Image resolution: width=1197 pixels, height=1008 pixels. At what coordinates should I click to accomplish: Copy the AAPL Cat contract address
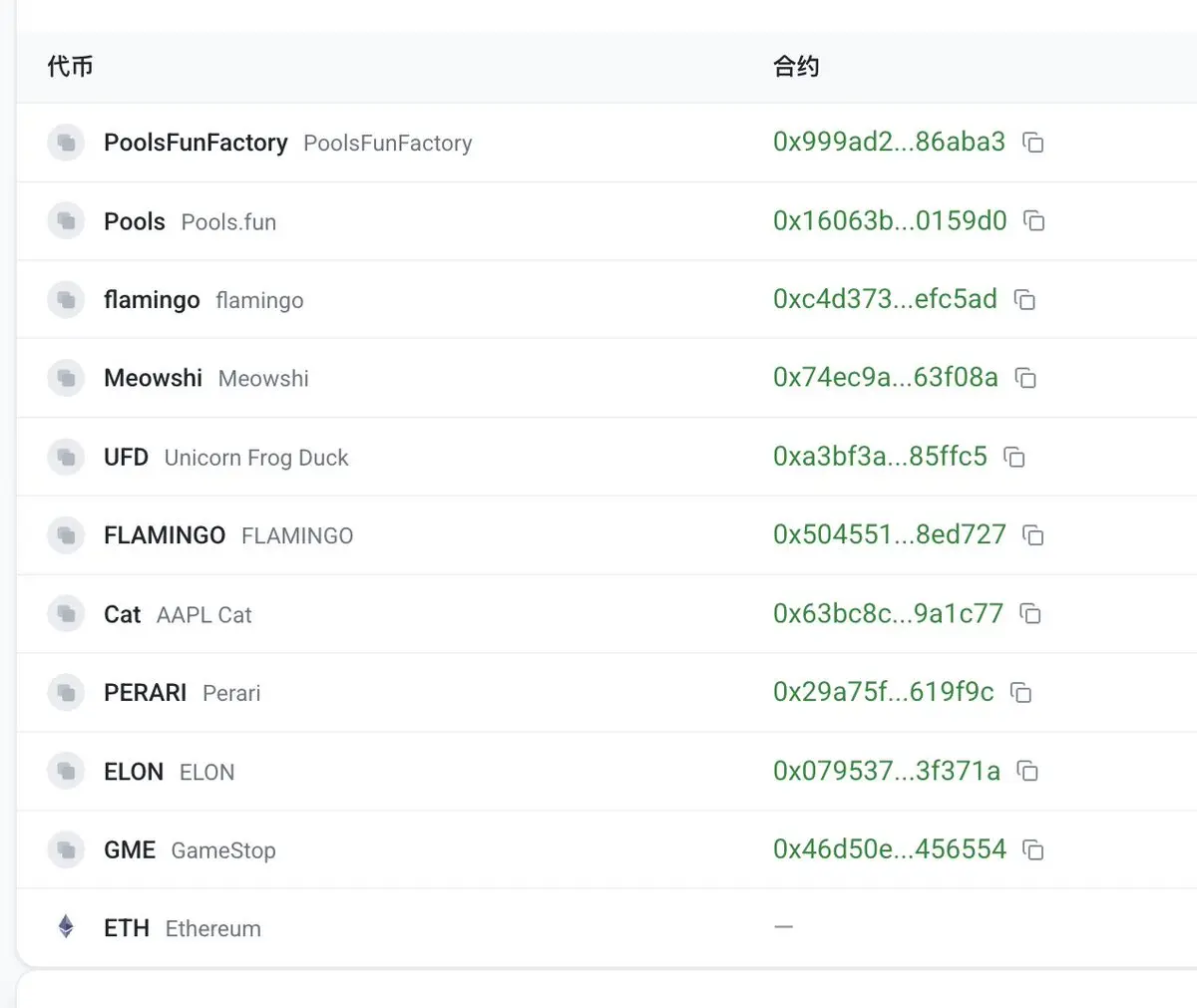click(x=1030, y=613)
